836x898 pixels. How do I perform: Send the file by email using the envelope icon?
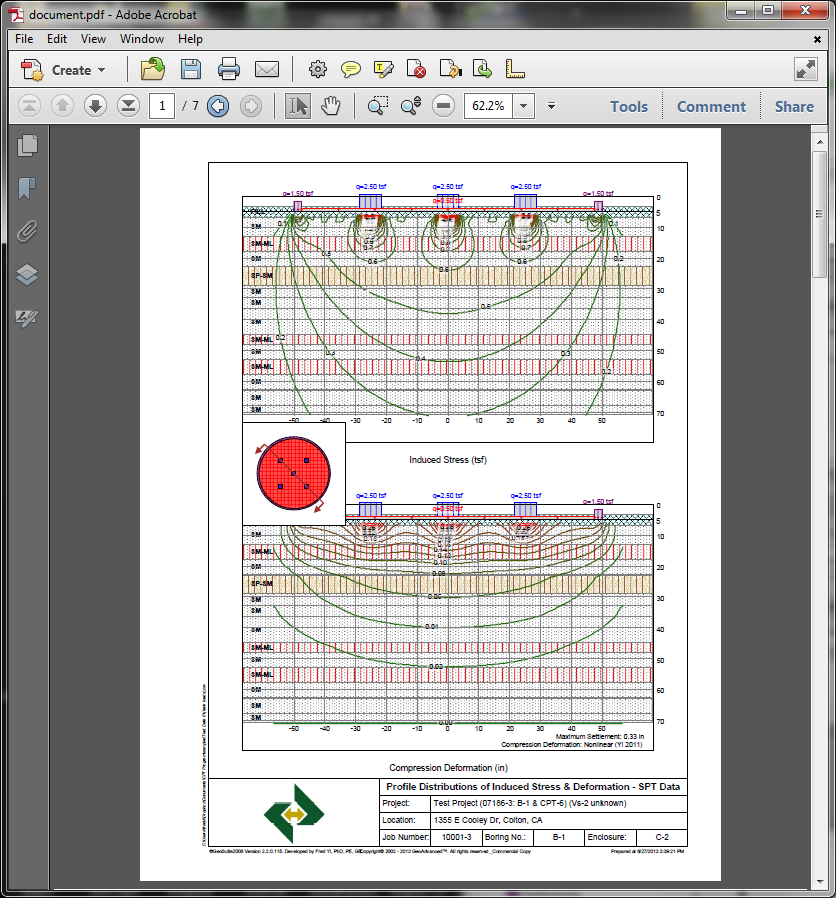tap(267, 70)
